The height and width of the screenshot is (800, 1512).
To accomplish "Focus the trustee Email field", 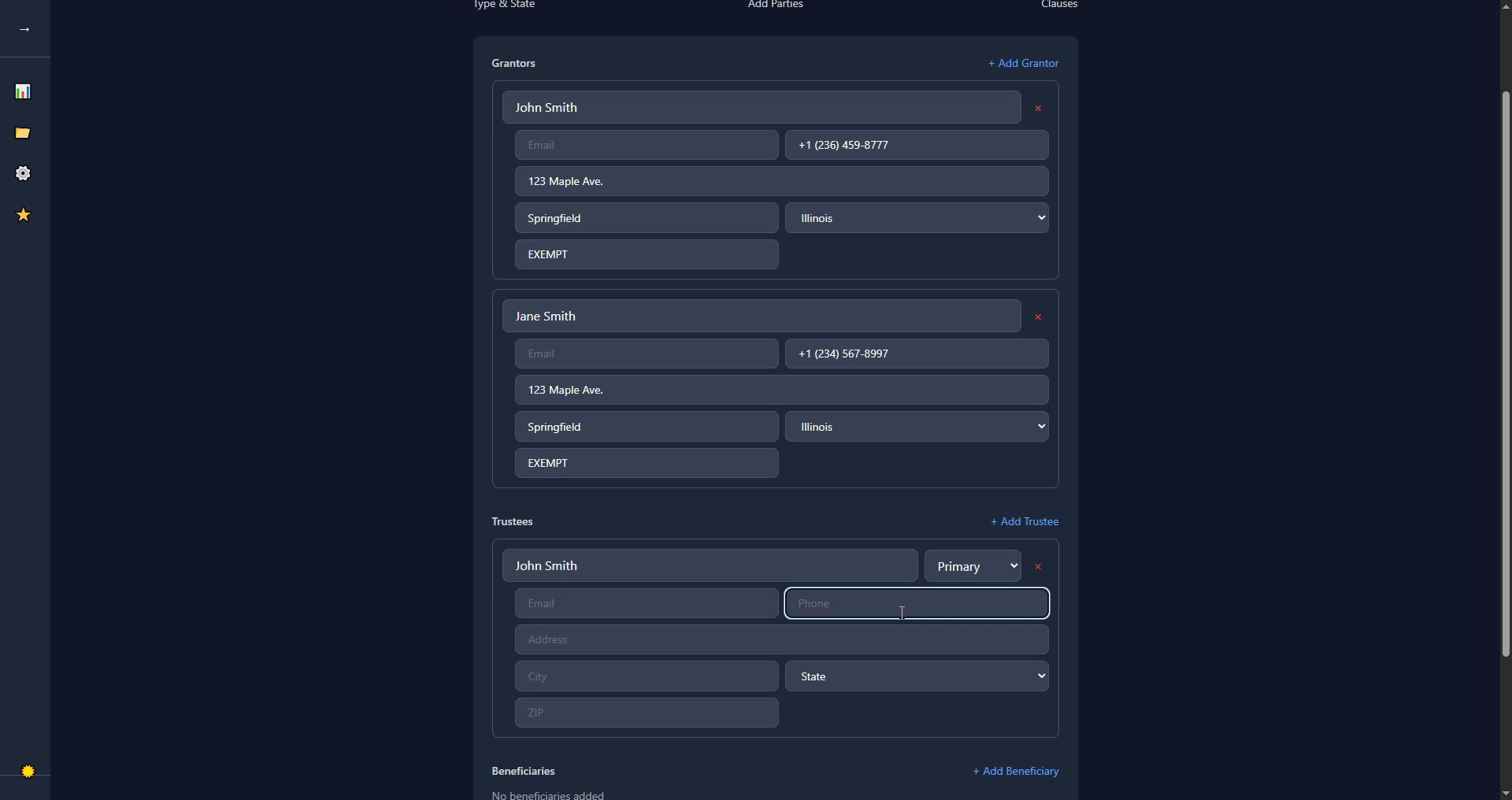I will [x=647, y=603].
